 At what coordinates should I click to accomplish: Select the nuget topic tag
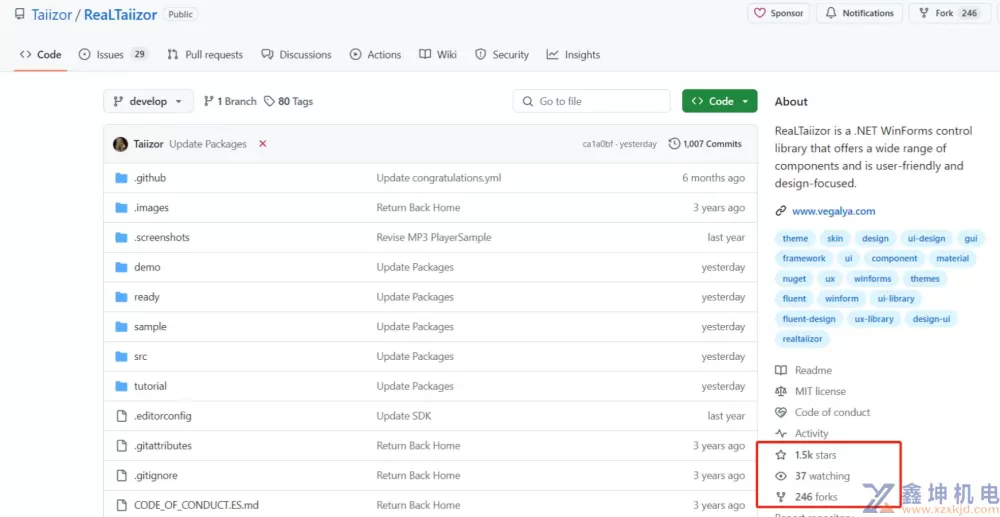tap(794, 279)
